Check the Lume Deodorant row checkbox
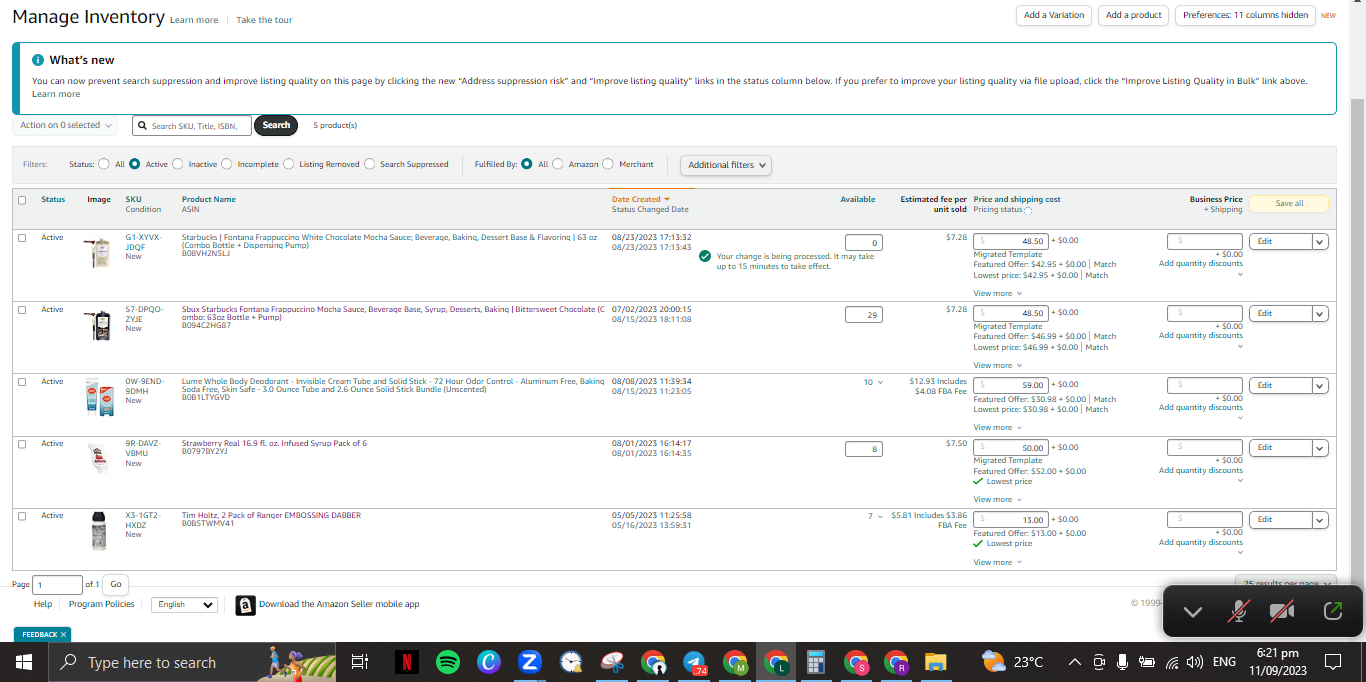The width and height of the screenshot is (1366, 682). pyautogui.click(x=22, y=382)
